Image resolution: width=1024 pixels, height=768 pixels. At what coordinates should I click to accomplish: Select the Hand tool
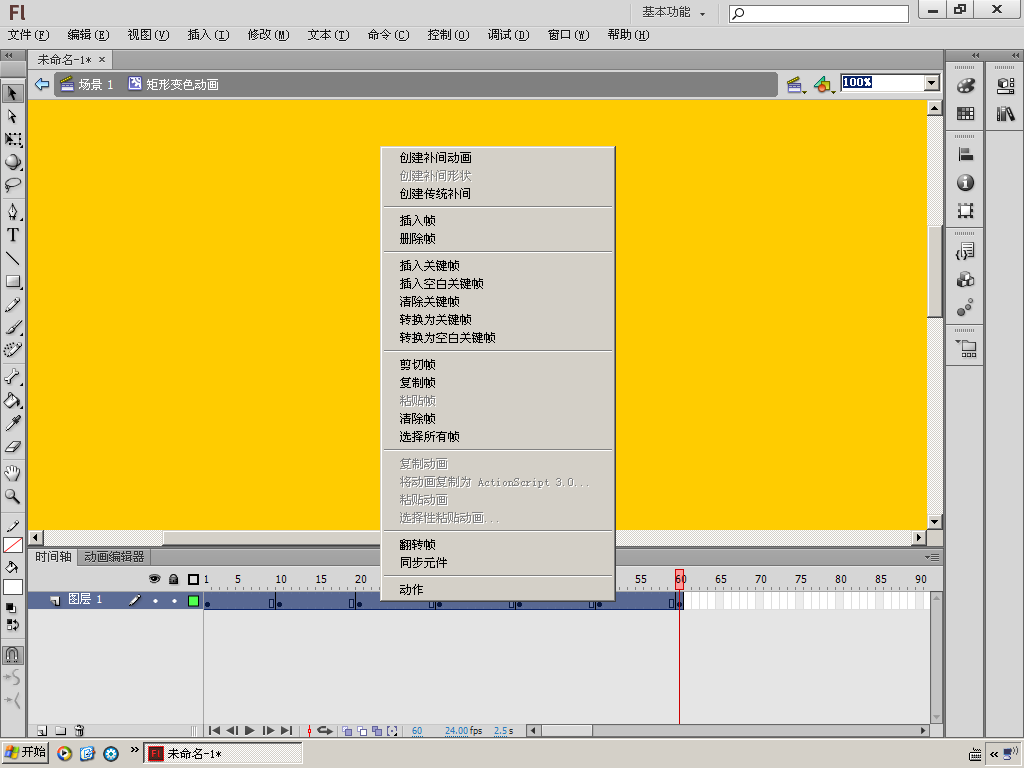click(12, 473)
